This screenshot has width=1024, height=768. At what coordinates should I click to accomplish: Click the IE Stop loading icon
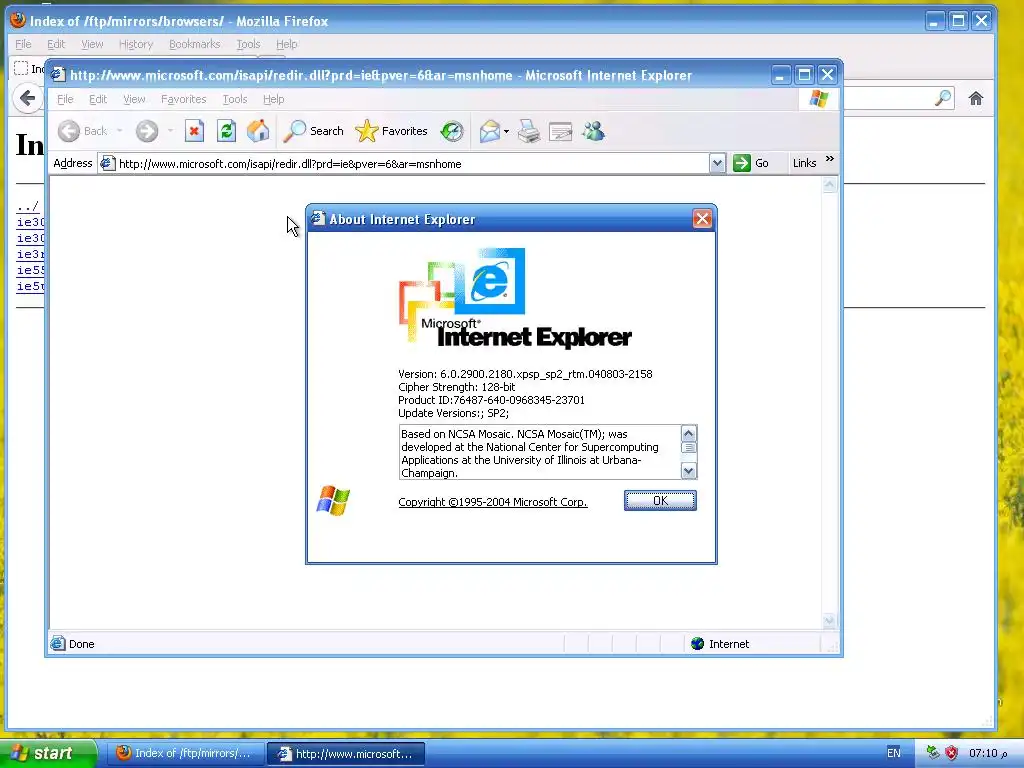[x=194, y=131]
